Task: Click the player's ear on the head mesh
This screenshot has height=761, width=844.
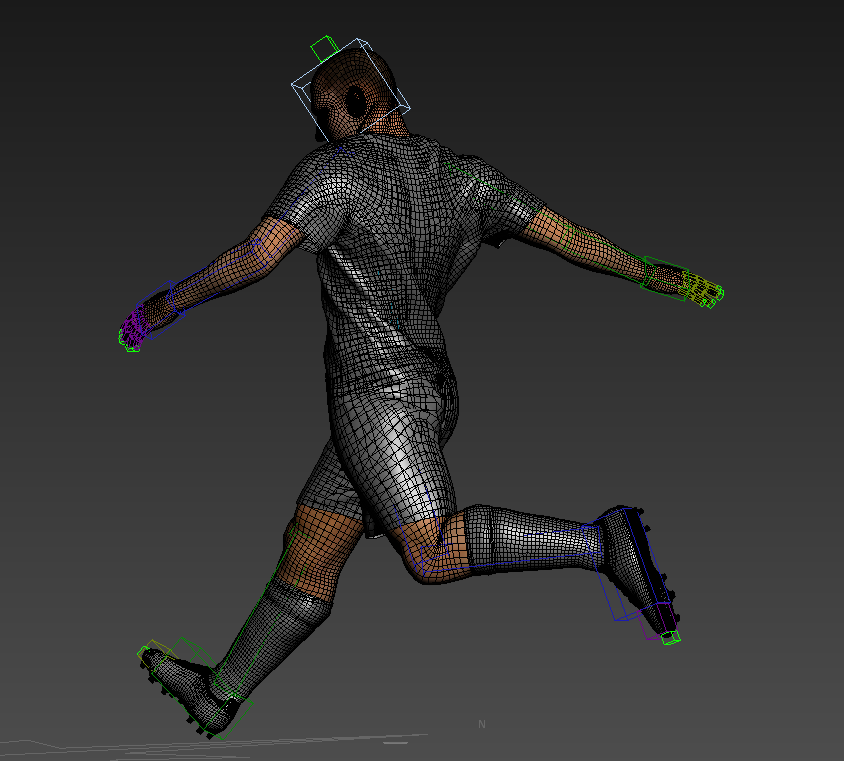Action: (x=355, y=101)
